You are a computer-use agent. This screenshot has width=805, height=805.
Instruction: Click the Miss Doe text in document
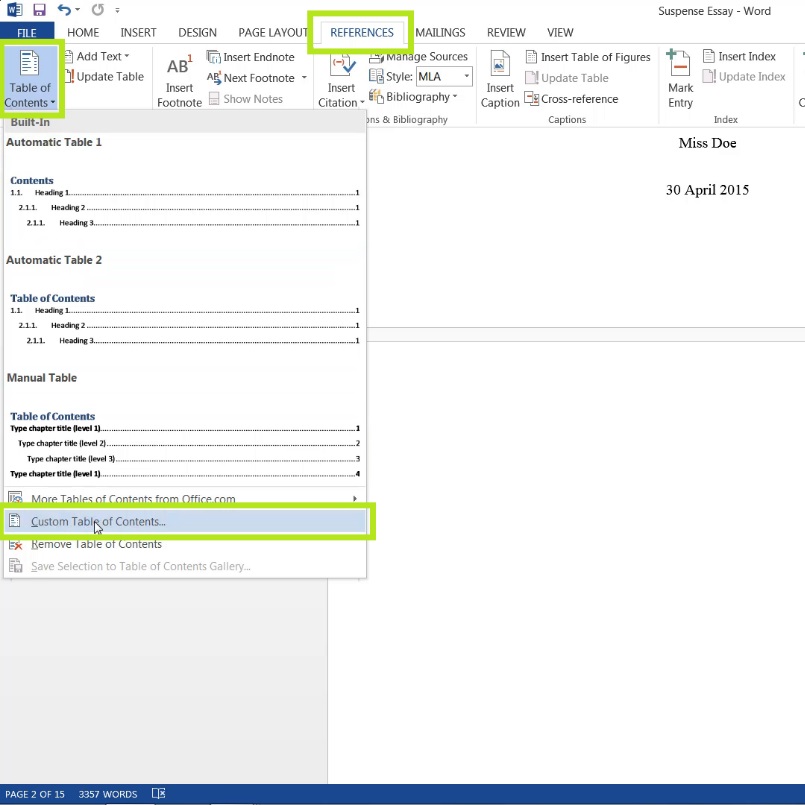click(707, 143)
